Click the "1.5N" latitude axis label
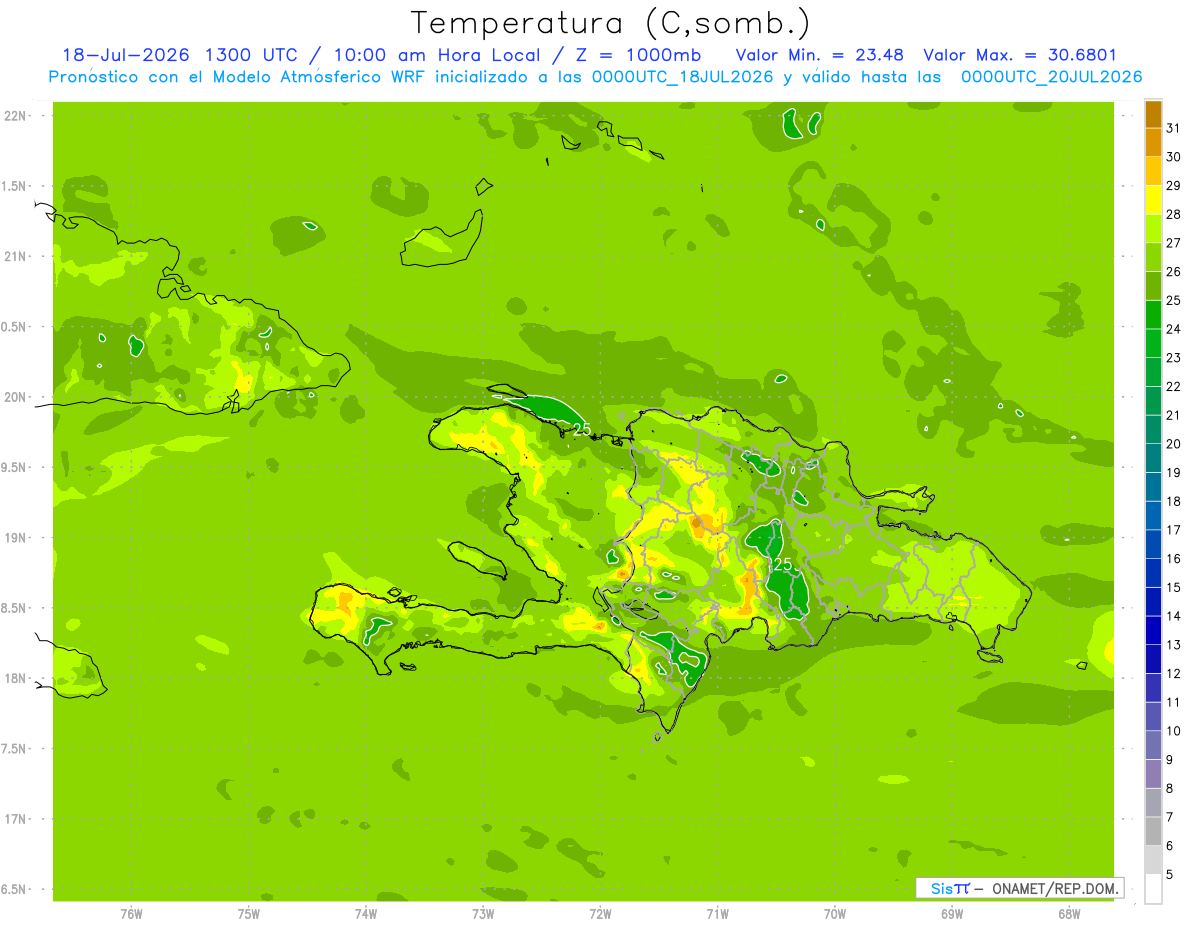1200x927 pixels. 15,186
